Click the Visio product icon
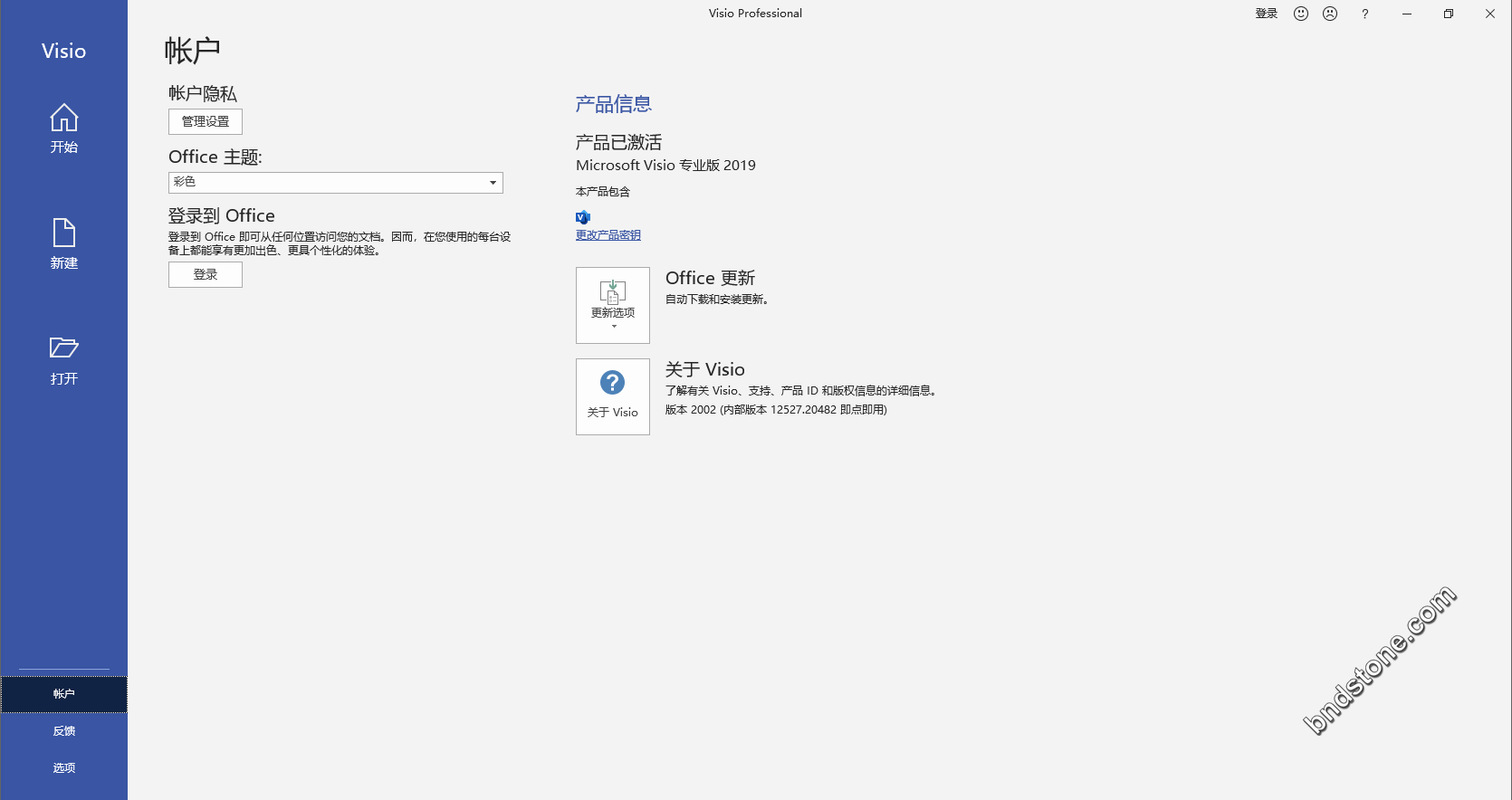Screen dimensions: 1512x800 (583, 217)
